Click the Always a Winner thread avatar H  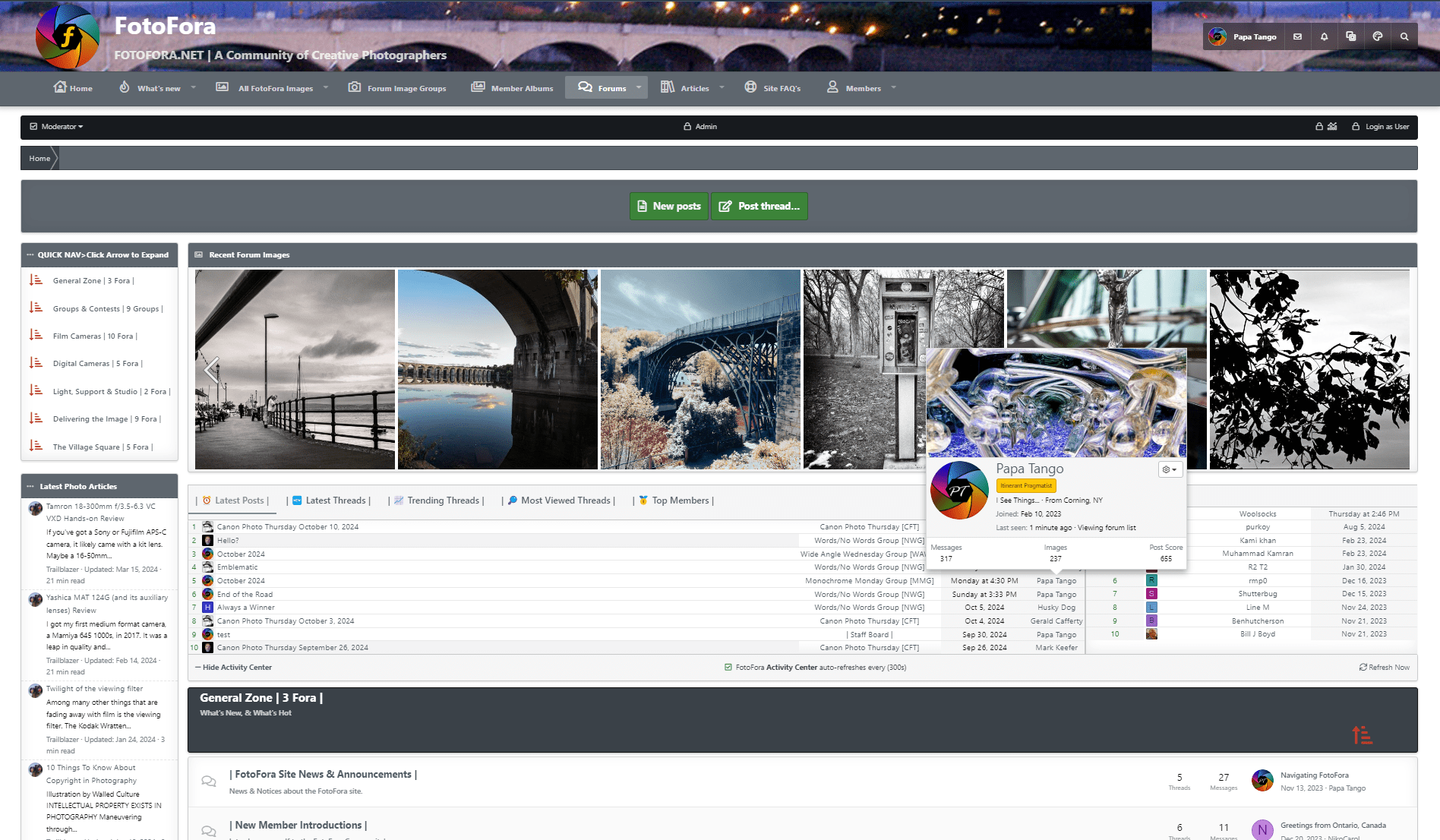point(207,608)
